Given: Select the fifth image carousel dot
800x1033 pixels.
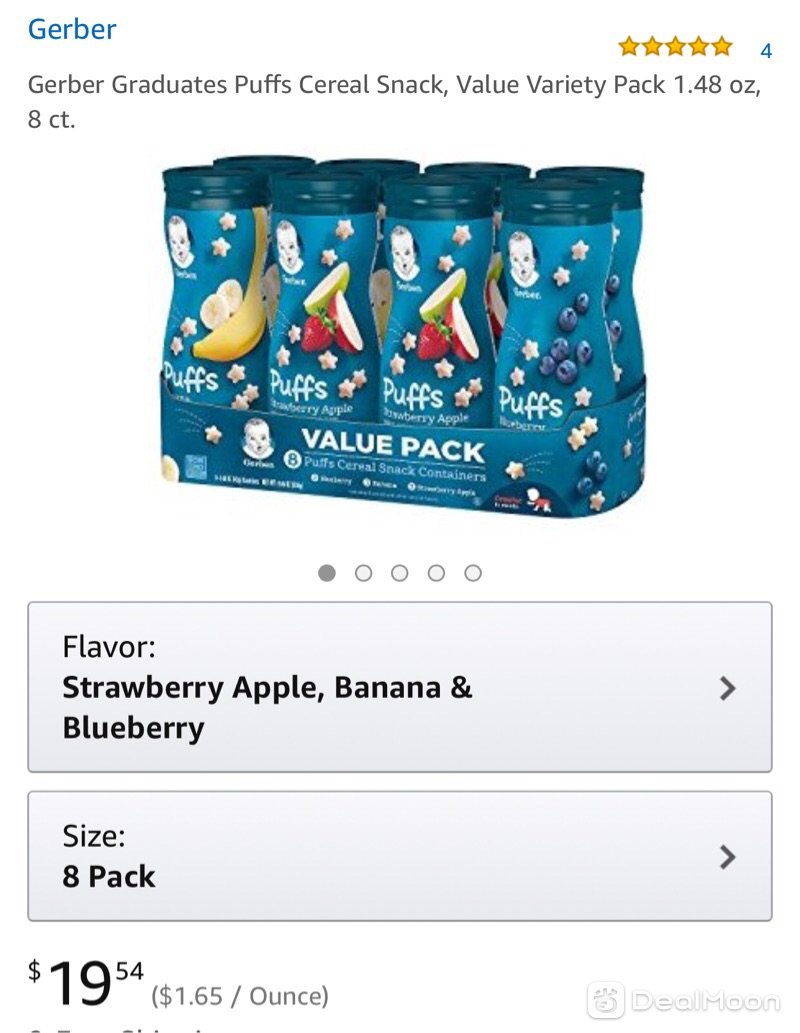Looking at the screenshot, I should pos(472,573).
